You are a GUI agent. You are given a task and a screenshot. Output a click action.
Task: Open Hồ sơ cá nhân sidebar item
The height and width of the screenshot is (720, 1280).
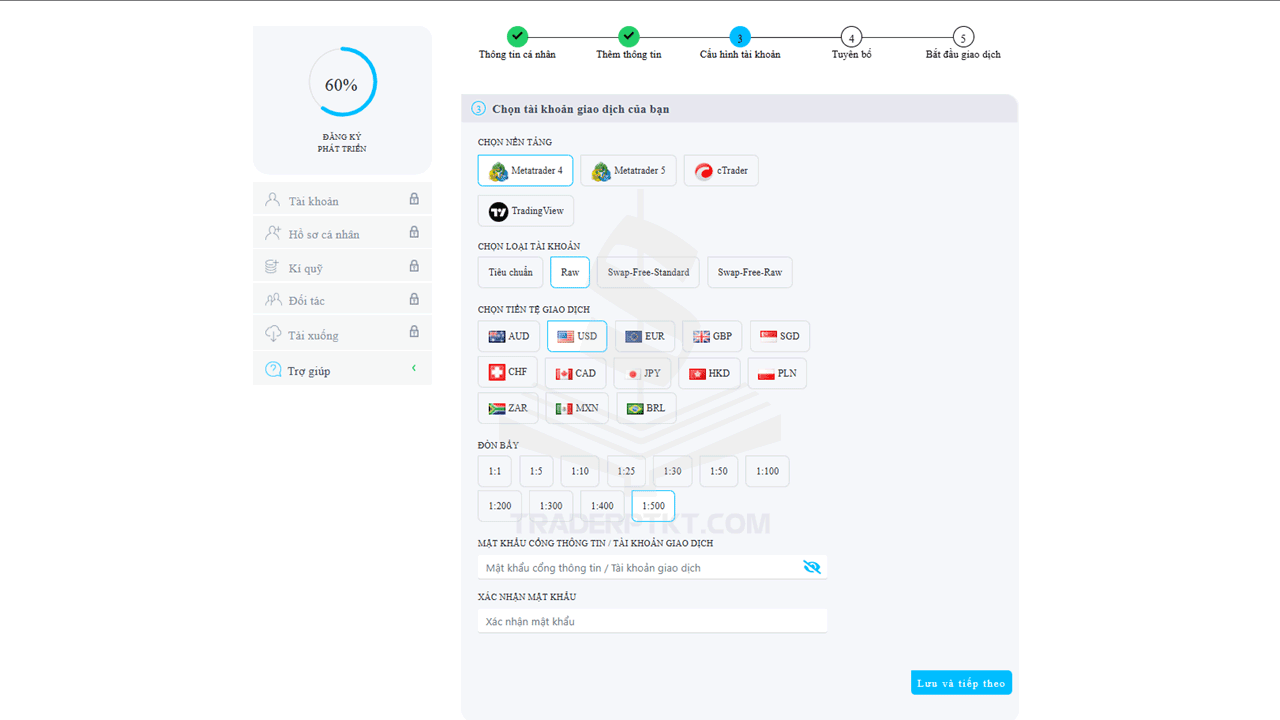[x=342, y=233]
